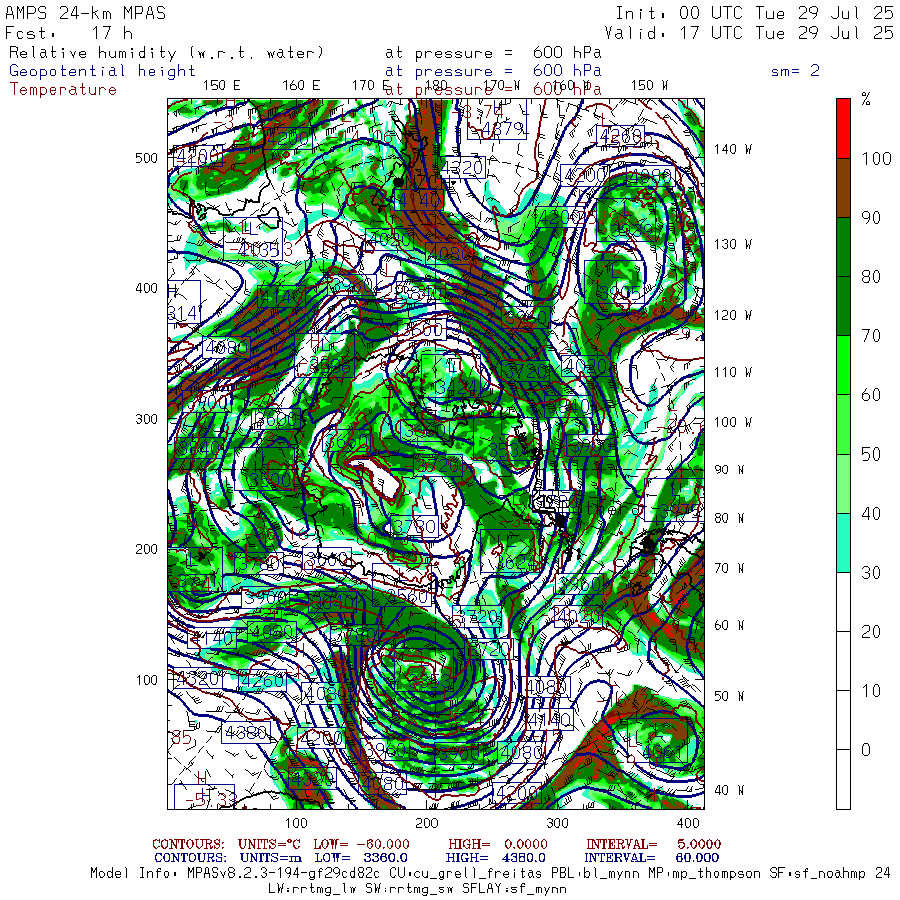Click the y-axis '200' tick label

pyautogui.click(x=146, y=549)
